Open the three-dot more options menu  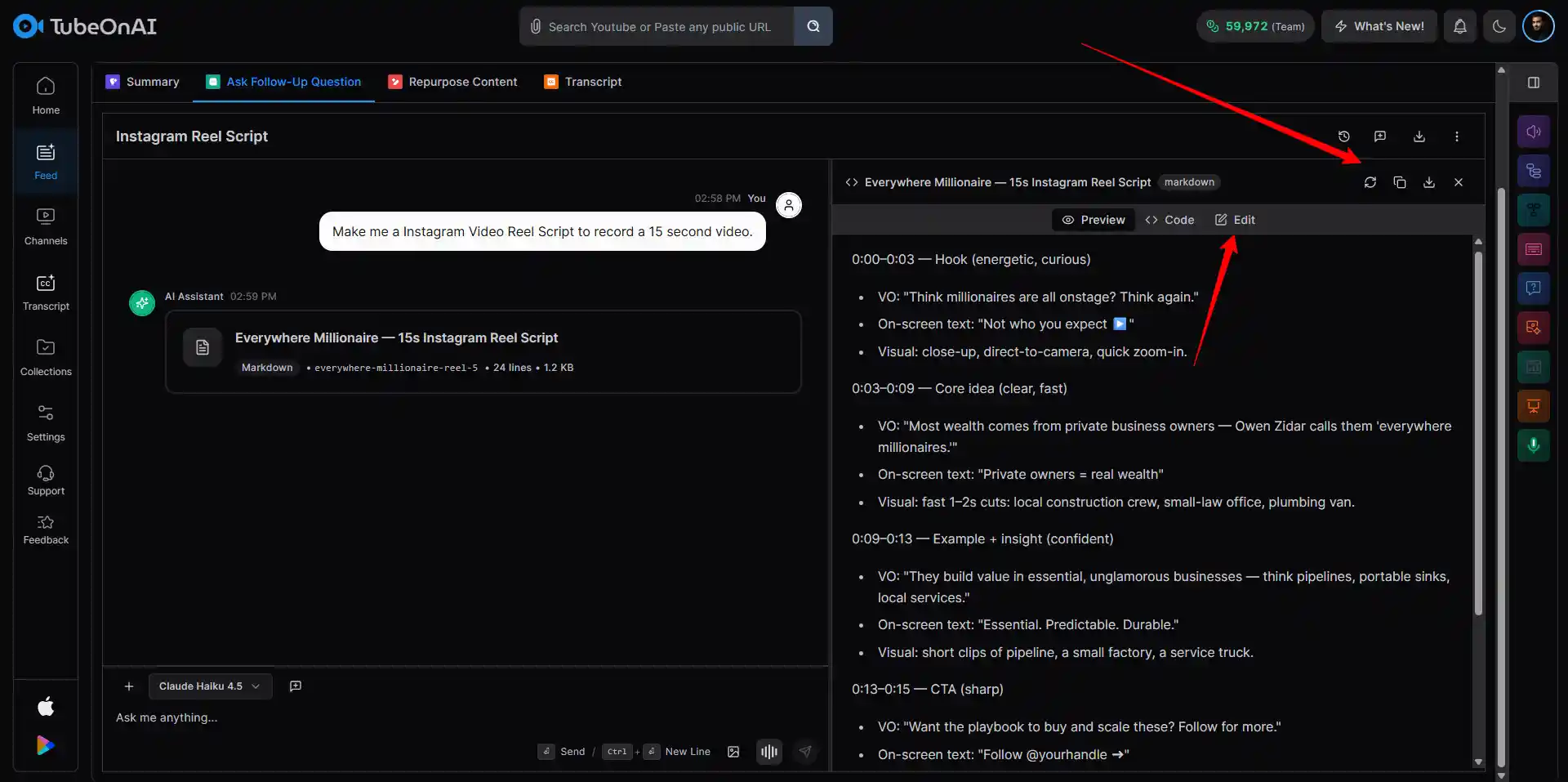click(1457, 136)
